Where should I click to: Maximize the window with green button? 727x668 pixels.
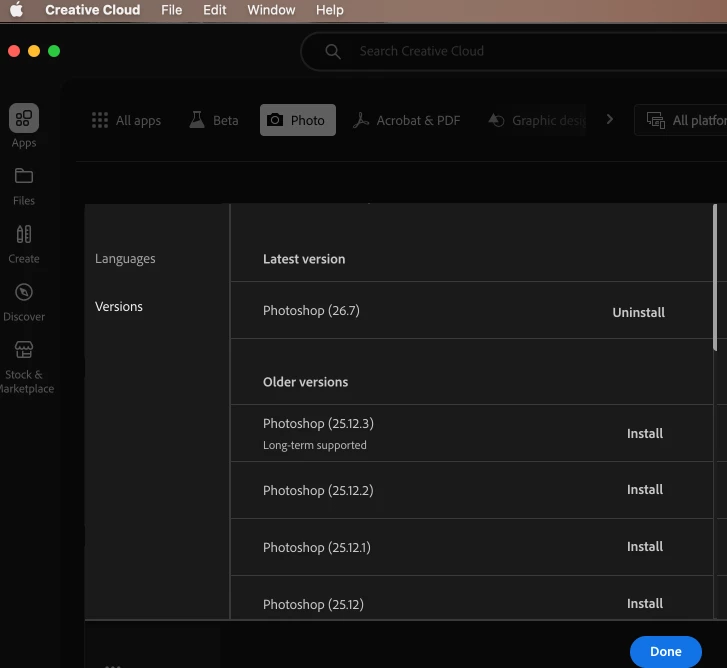point(54,51)
